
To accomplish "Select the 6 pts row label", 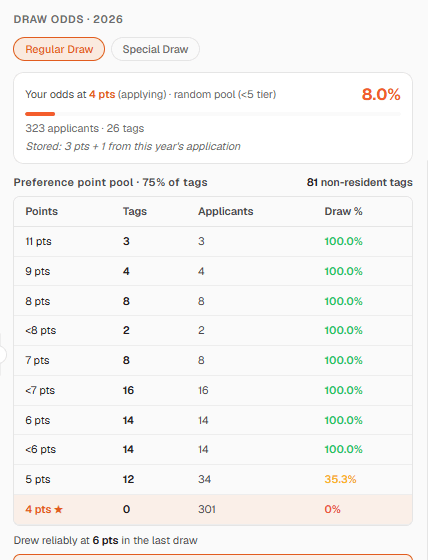I will tap(38, 420).
